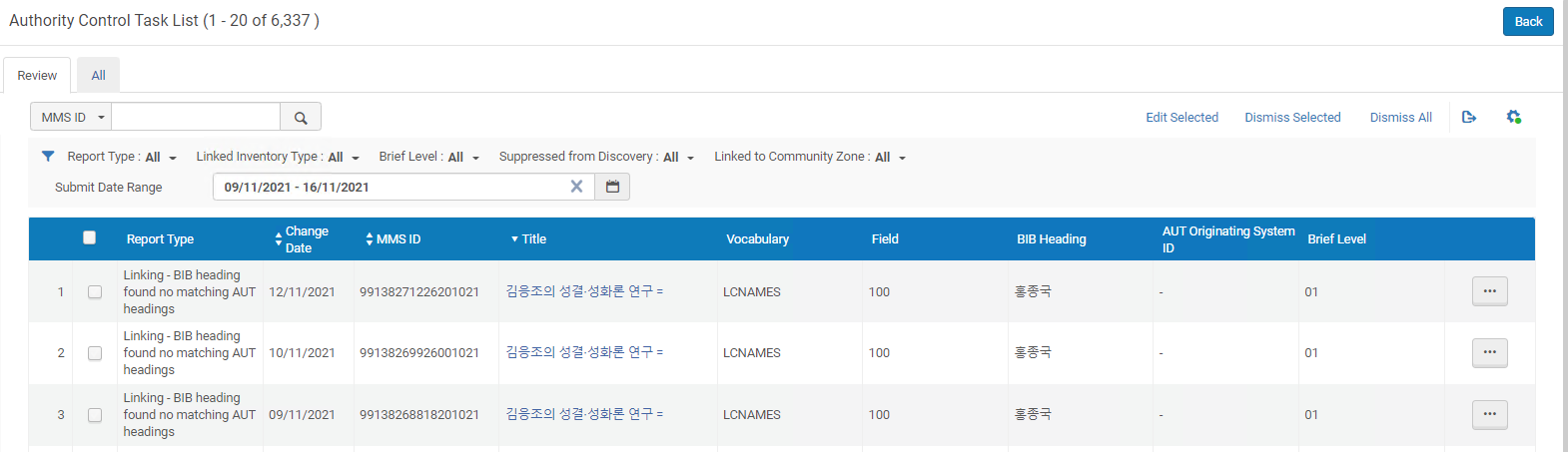Switch to the All tab
Screen dimensions: 1568x452
[98, 76]
